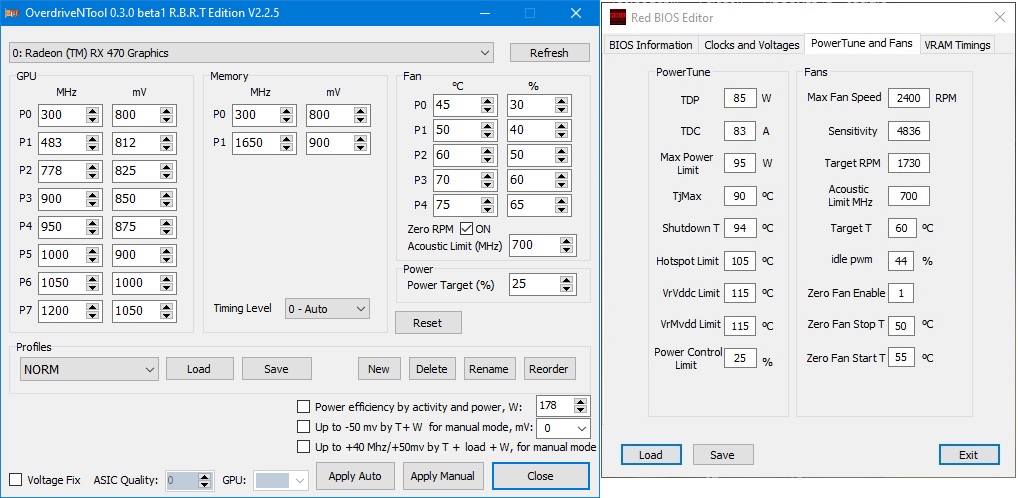The width and height of the screenshot is (1018, 498).
Task: Click the Shutdown T field showing 94
Action: click(740, 229)
